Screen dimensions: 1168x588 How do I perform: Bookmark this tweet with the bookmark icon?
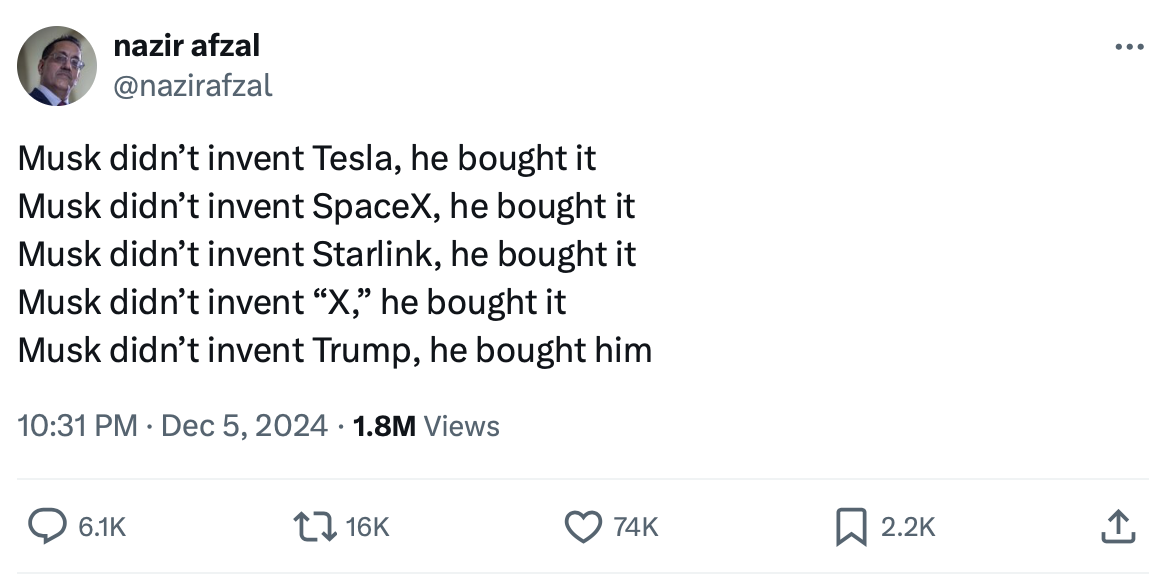coord(850,526)
